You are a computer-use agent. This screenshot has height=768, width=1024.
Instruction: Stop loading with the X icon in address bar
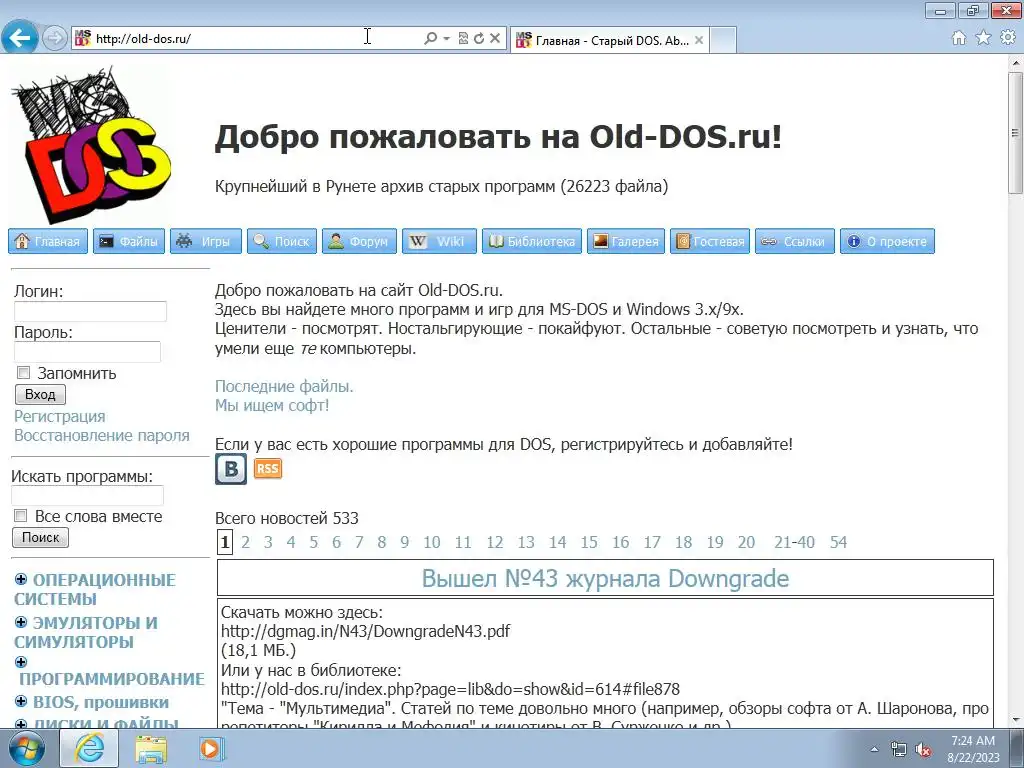coord(495,39)
